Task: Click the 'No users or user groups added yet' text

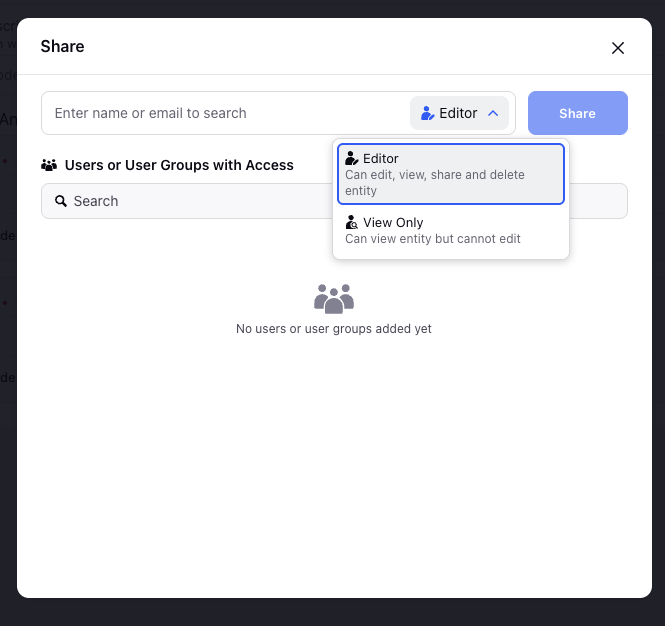Action: (334, 329)
